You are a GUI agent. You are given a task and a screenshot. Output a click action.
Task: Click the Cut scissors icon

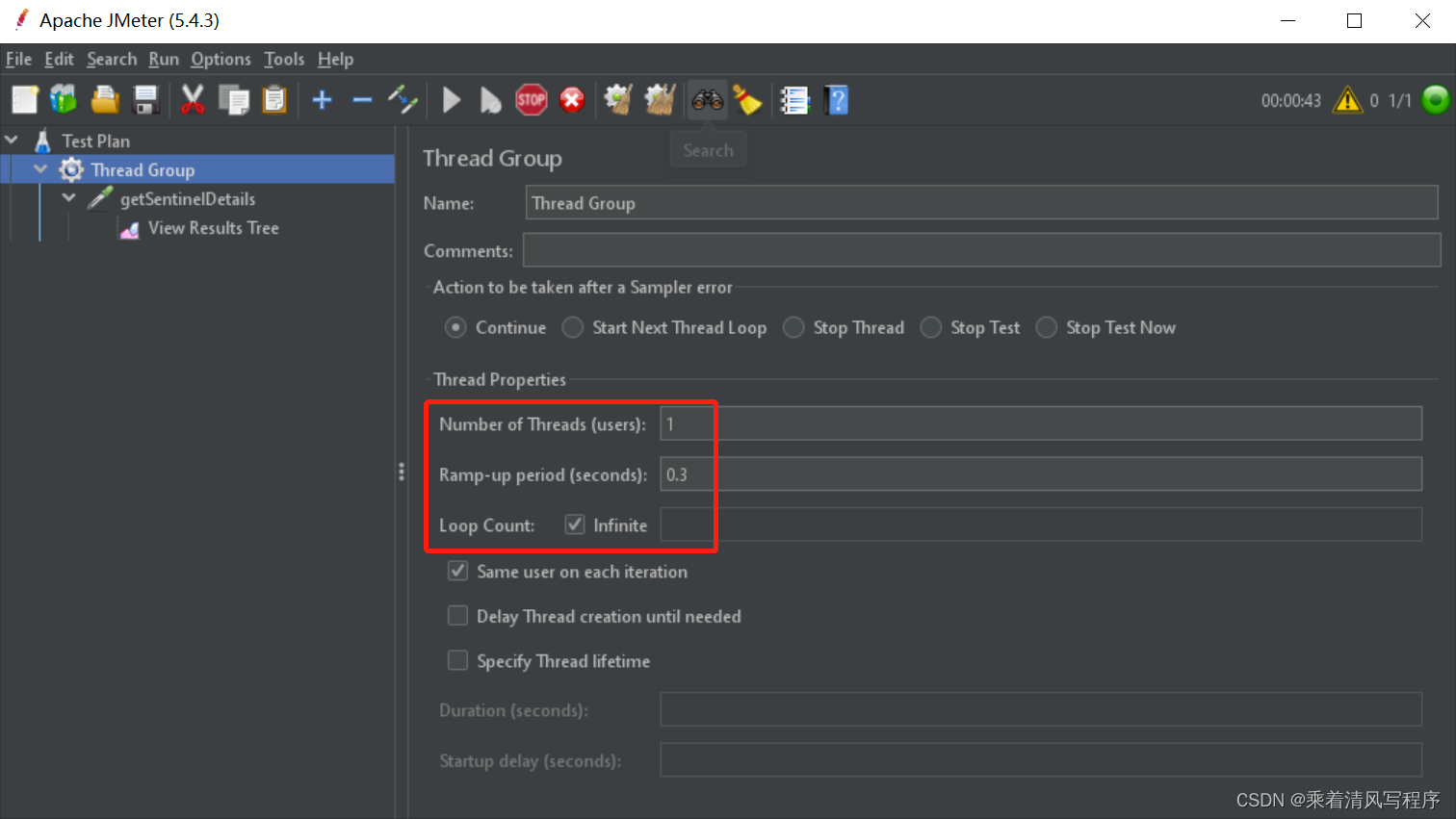click(193, 100)
